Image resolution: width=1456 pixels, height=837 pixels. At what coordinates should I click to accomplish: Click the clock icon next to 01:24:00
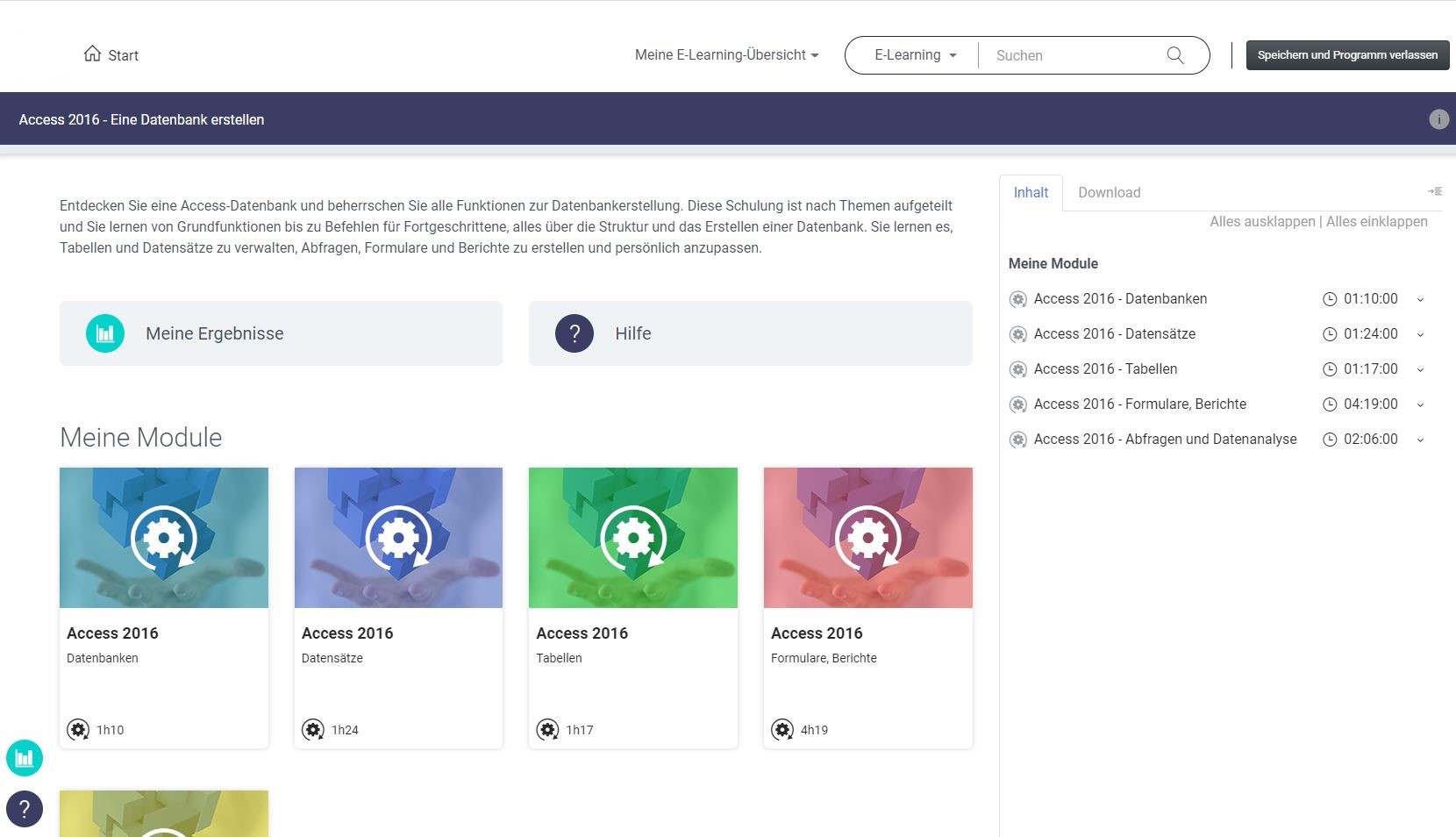point(1330,334)
